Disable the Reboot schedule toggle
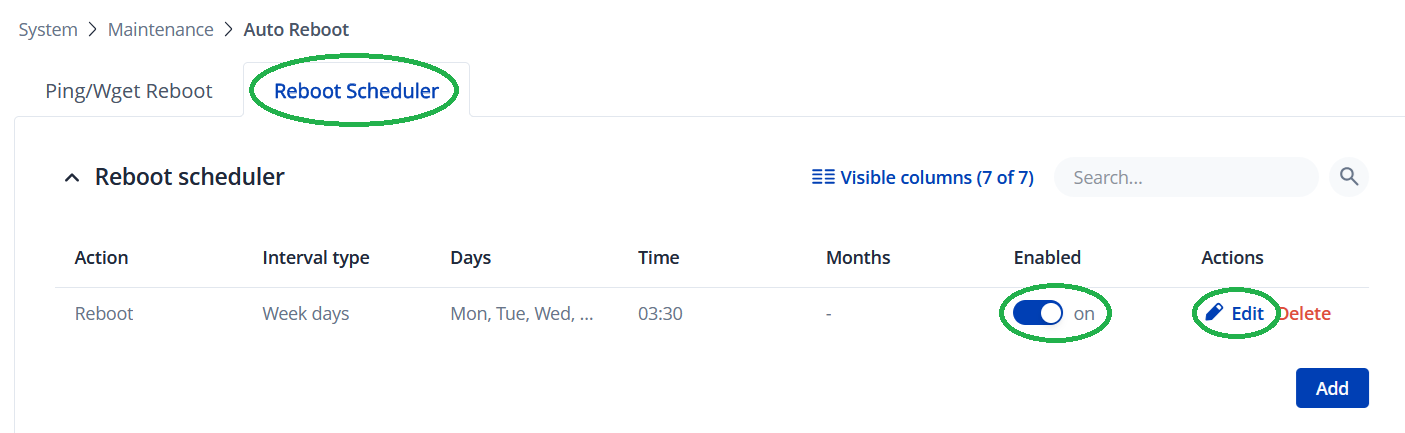Image resolution: width=1405 pixels, height=433 pixels. (1037, 313)
